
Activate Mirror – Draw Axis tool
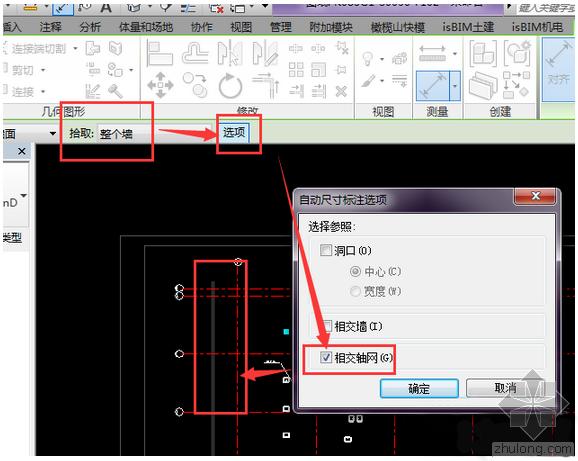(265, 54)
